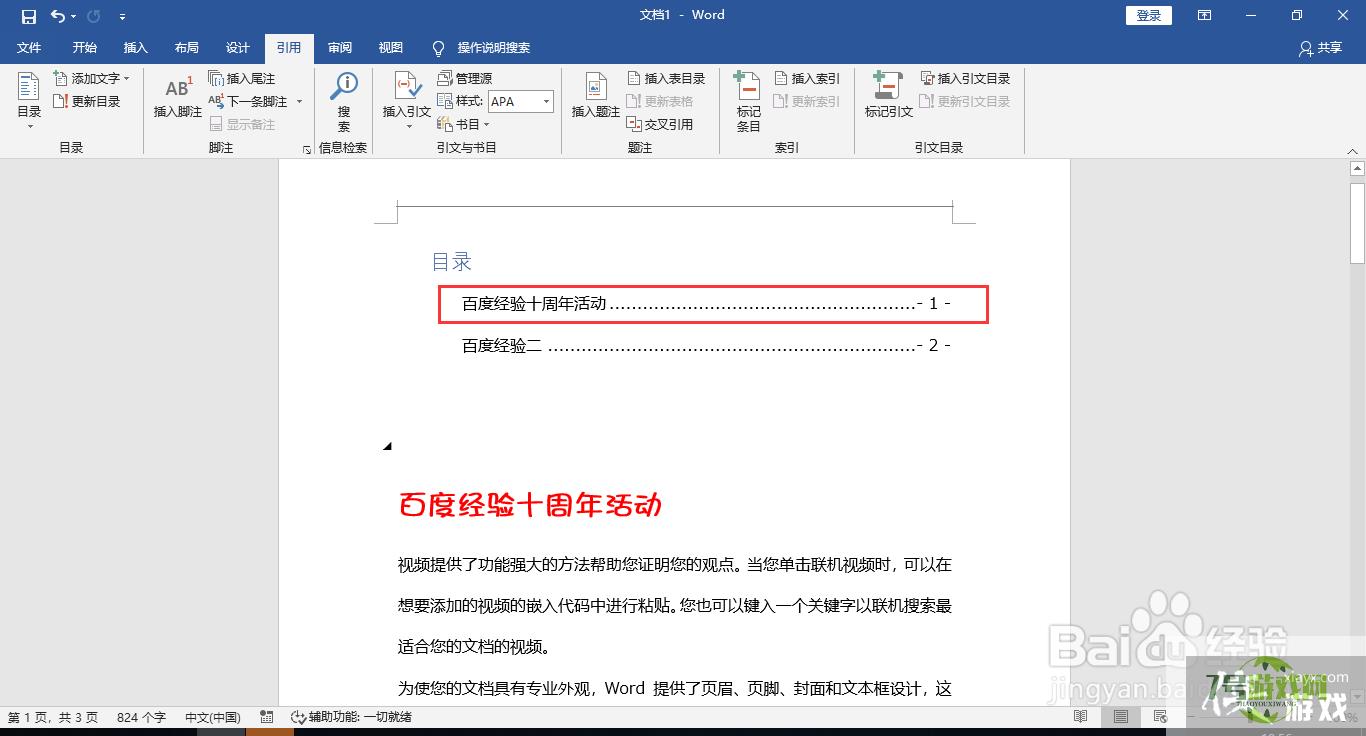This screenshot has height=736, width=1366.
Task: Click the 插入题注 caption icon
Action: (x=596, y=96)
